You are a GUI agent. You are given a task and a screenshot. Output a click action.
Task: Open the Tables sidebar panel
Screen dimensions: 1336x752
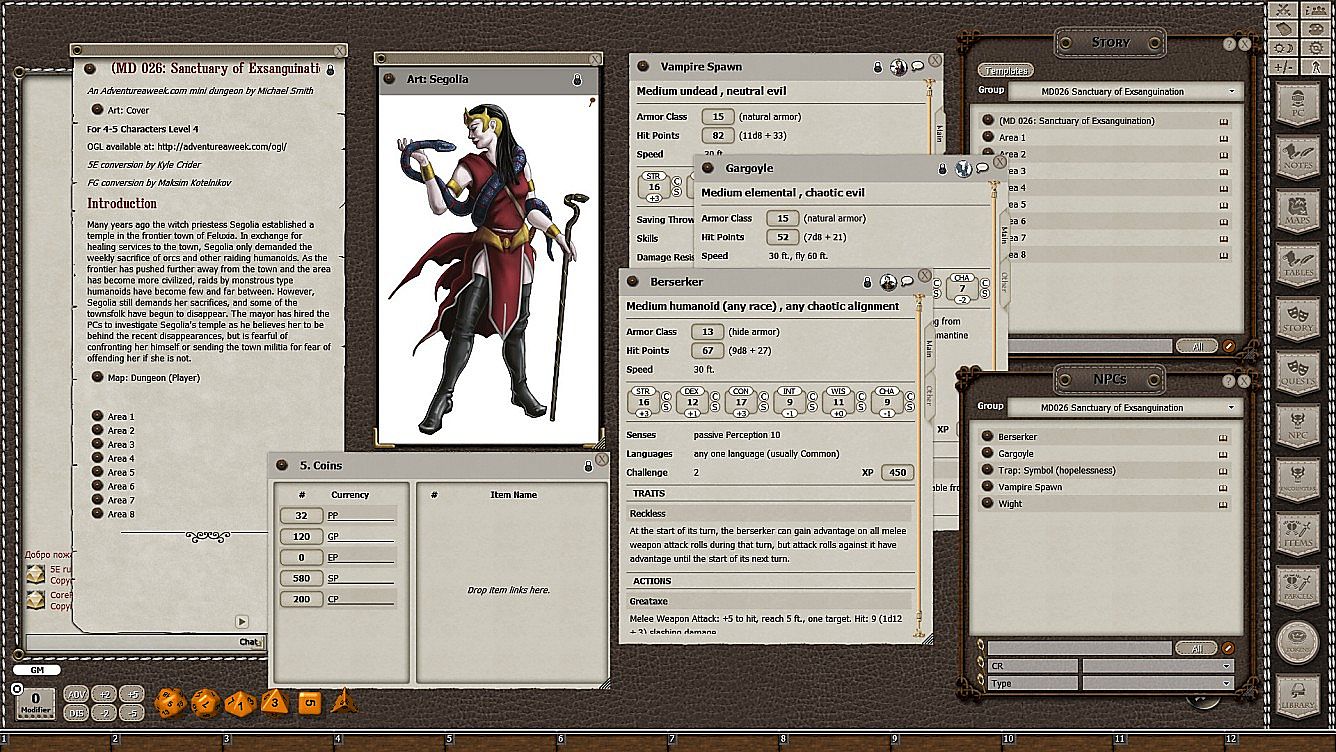tap(1298, 263)
